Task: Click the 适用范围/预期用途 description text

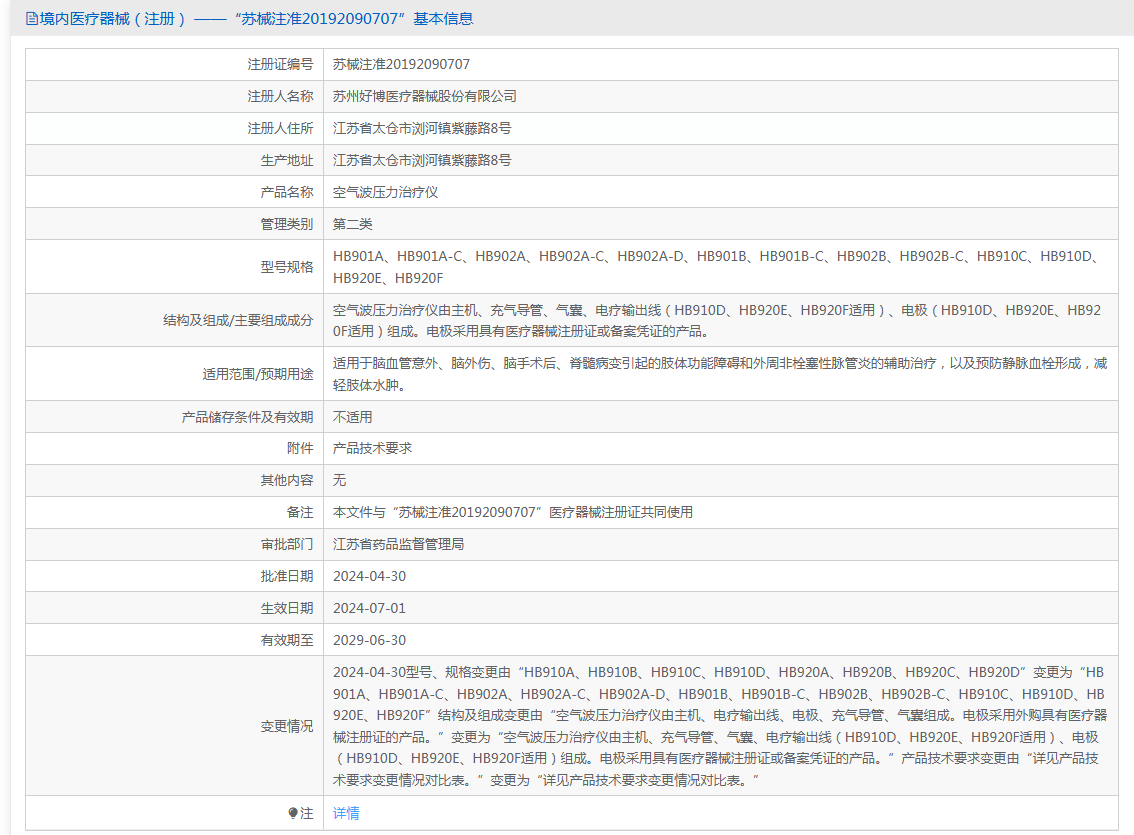Action: [x=719, y=374]
